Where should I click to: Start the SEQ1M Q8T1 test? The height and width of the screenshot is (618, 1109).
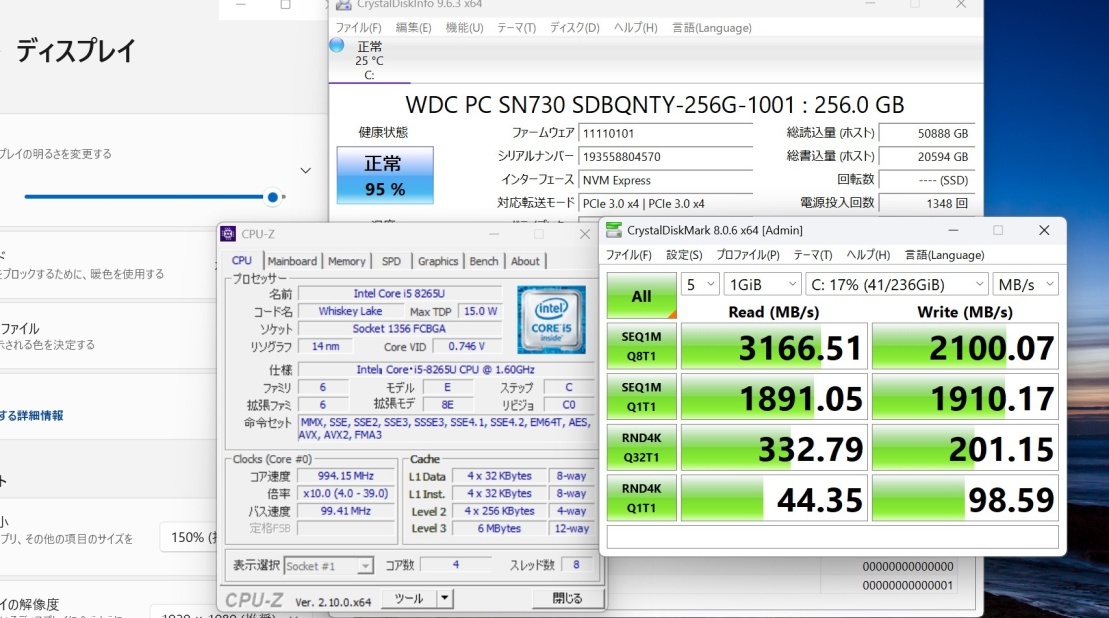641,346
